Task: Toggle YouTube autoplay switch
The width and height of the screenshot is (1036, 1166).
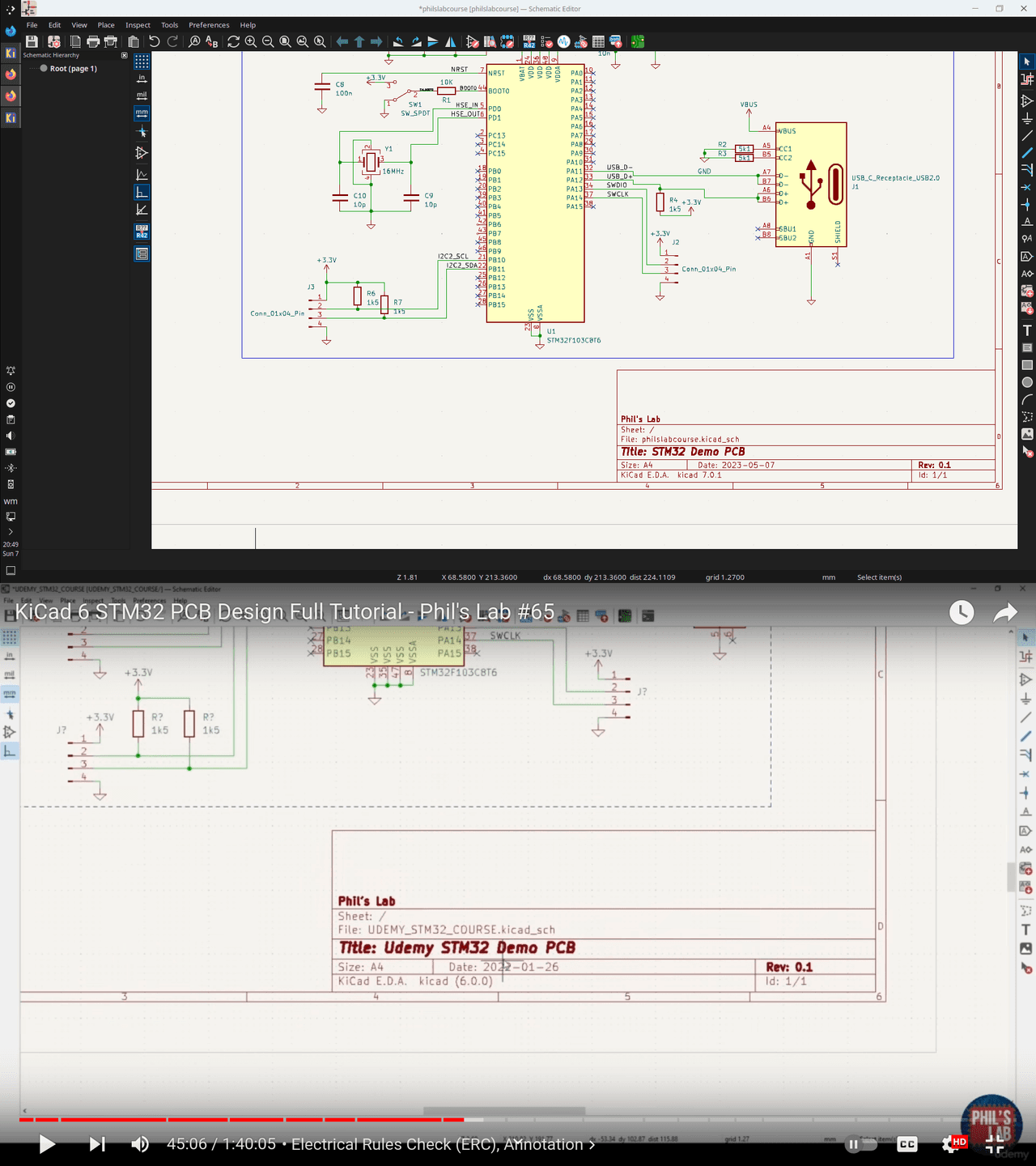Action: coord(861,1144)
